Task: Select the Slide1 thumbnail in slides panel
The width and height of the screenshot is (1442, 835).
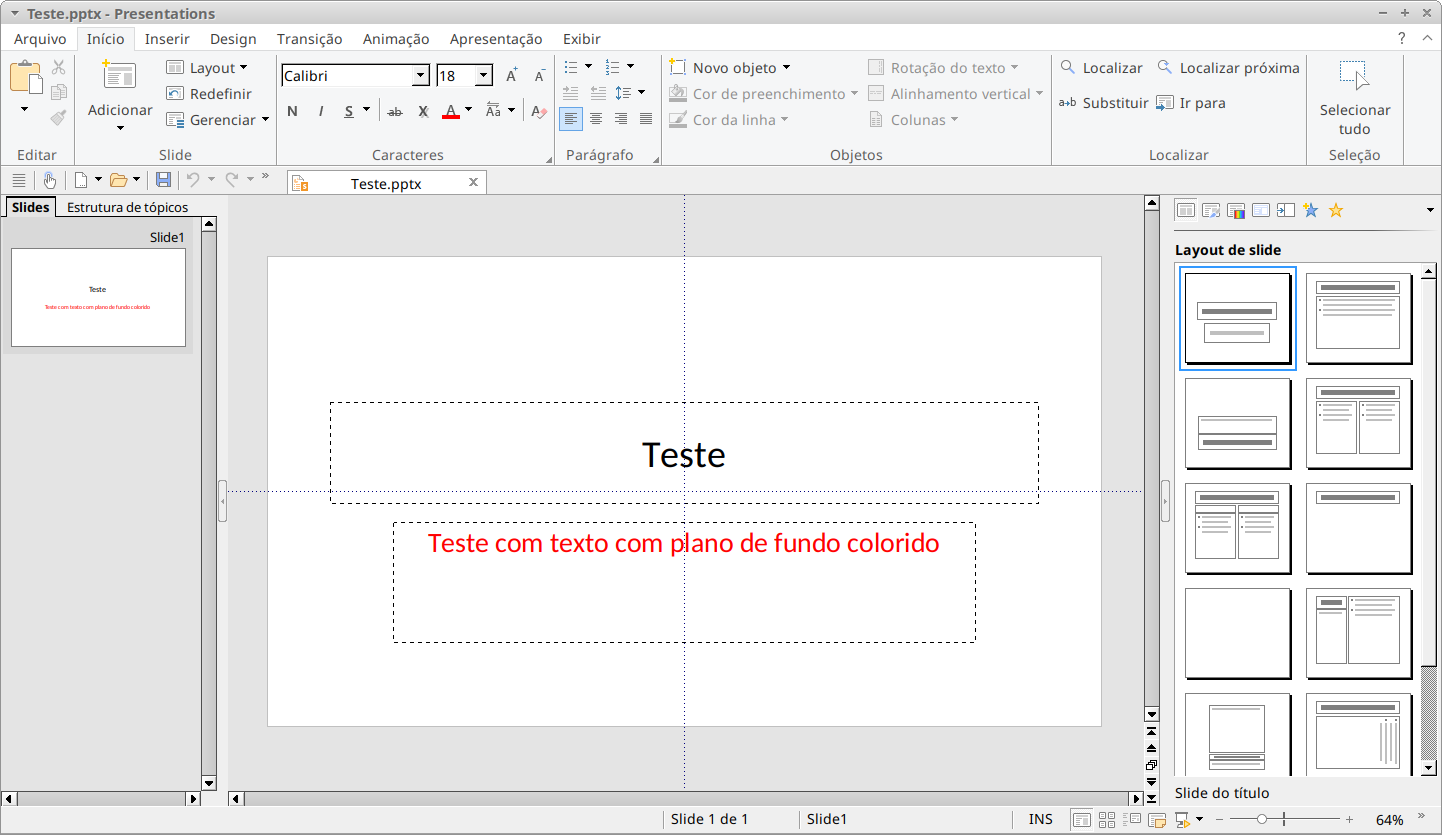Action: (x=98, y=297)
